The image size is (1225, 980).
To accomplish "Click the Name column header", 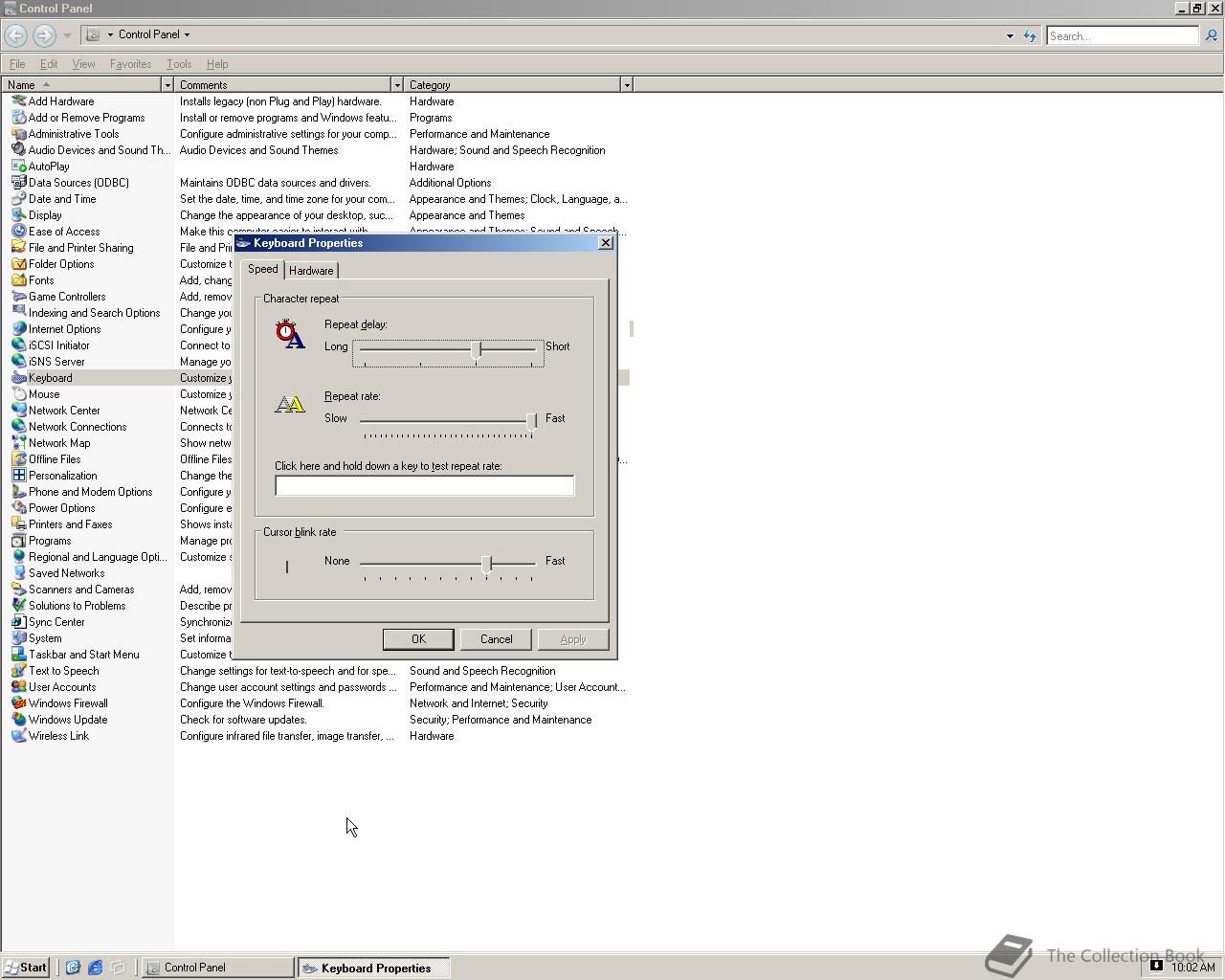I will (81, 85).
